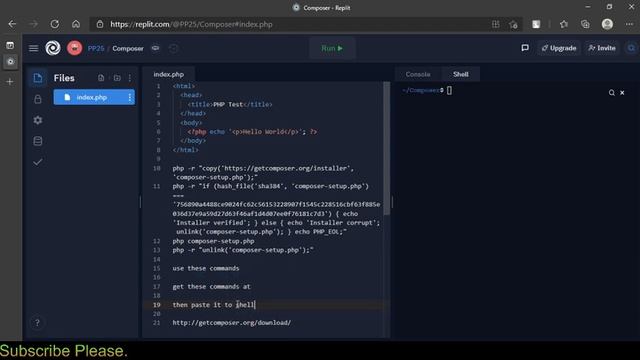Add a new folder in Files panel
This screenshot has height=360, width=640.
click(117, 78)
